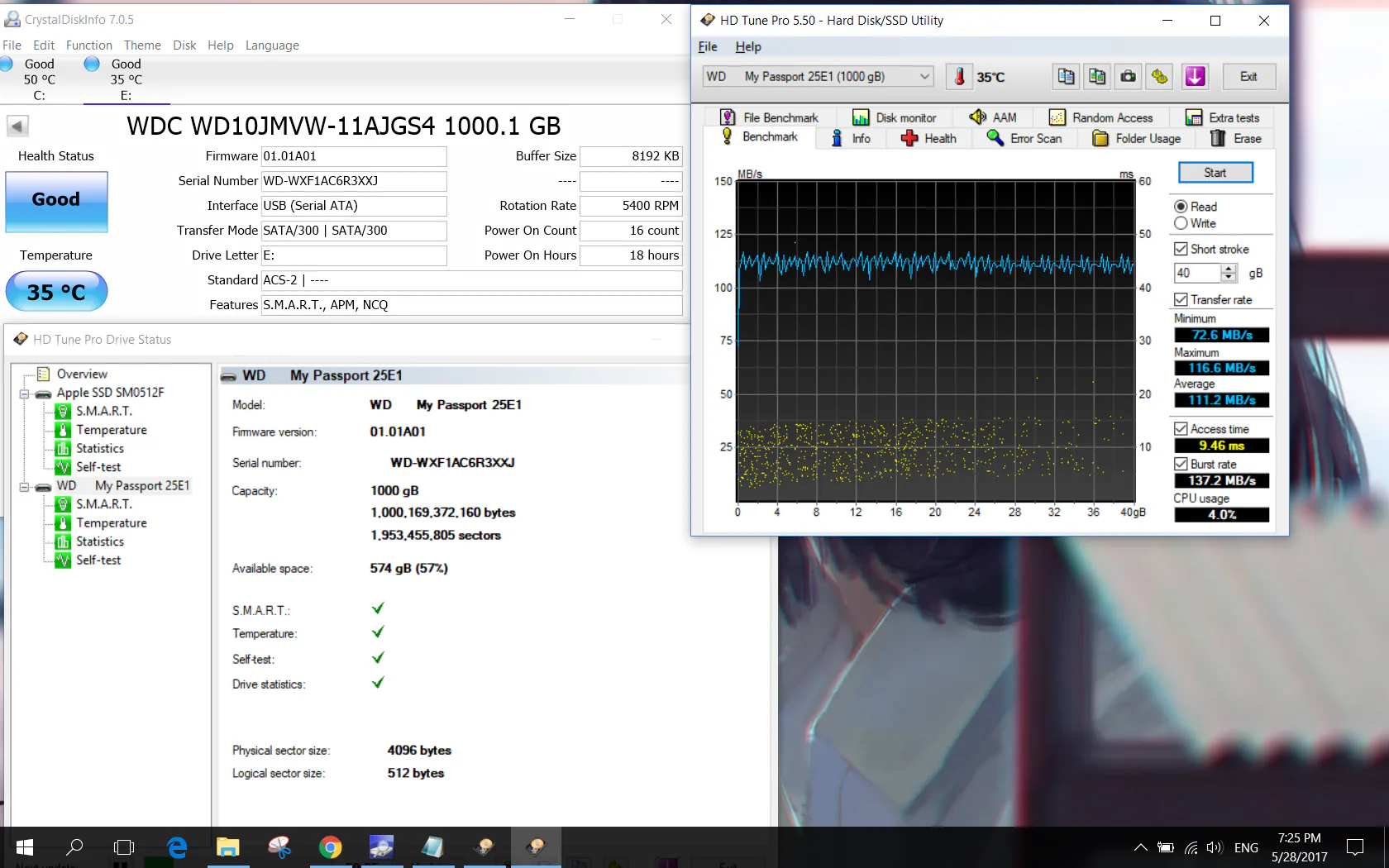Collapse the WD My Passport tree node
Image resolution: width=1389 pixels, height=868 pixels.
pyautogui.click(x=25, y=487)
